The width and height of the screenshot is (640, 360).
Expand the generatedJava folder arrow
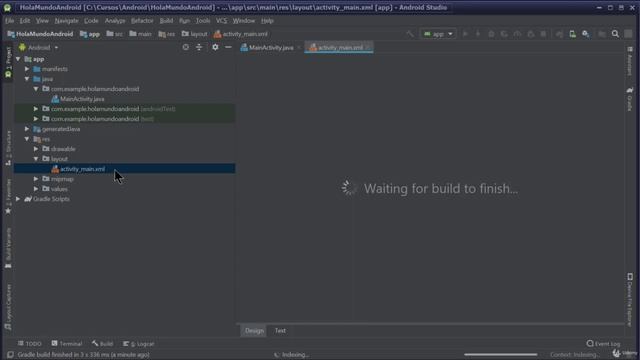pyautogui.click(x=27, y=129)
